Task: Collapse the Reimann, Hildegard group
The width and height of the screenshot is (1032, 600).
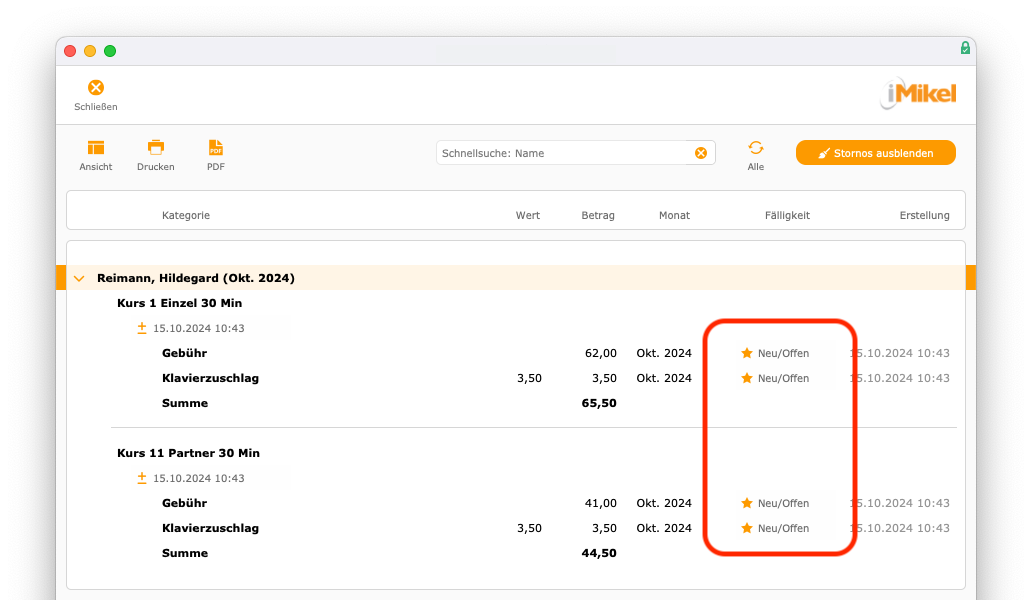Action: tap(79, 278)
